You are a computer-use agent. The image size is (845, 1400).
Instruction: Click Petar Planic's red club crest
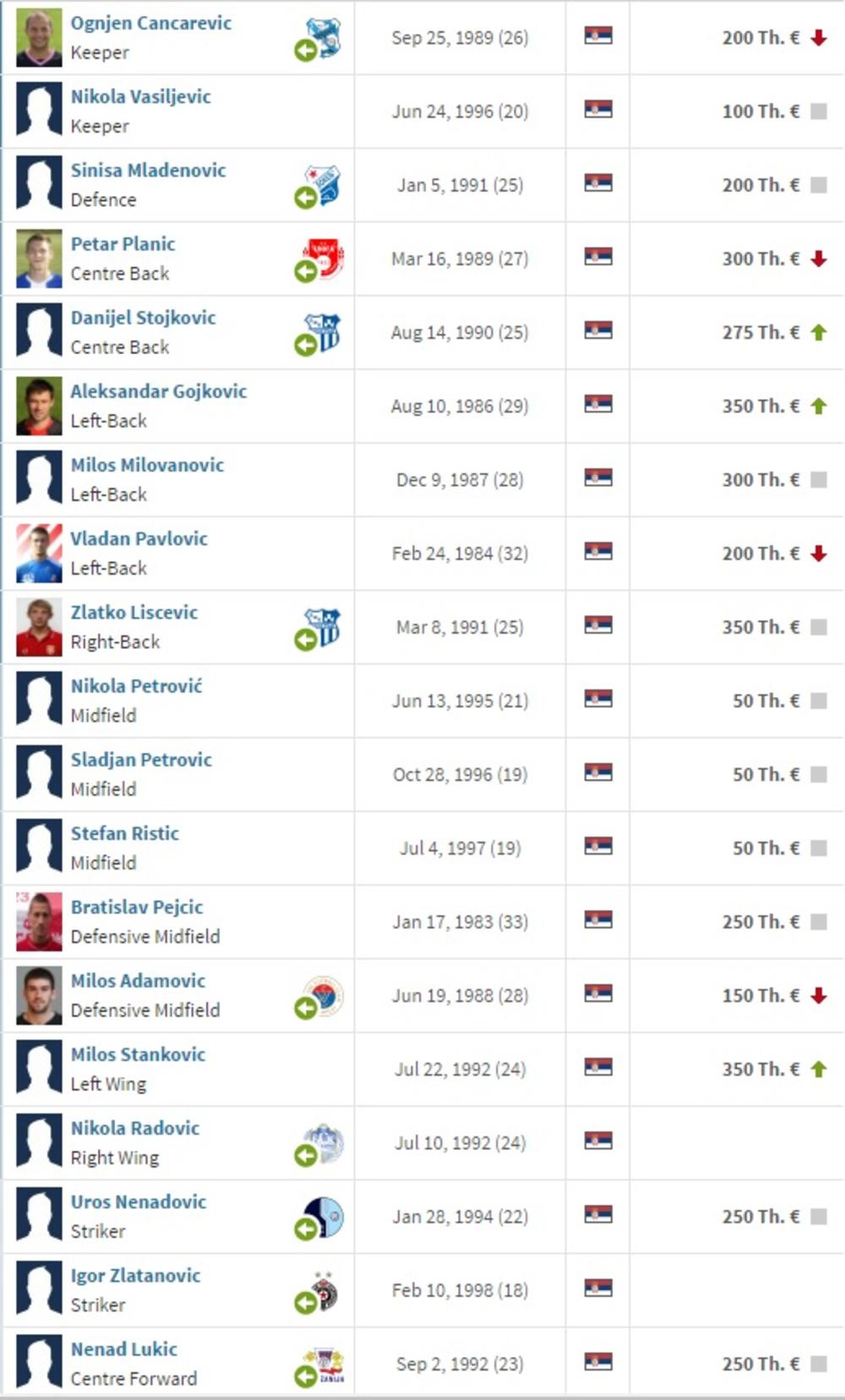click(x=324, y=257)
